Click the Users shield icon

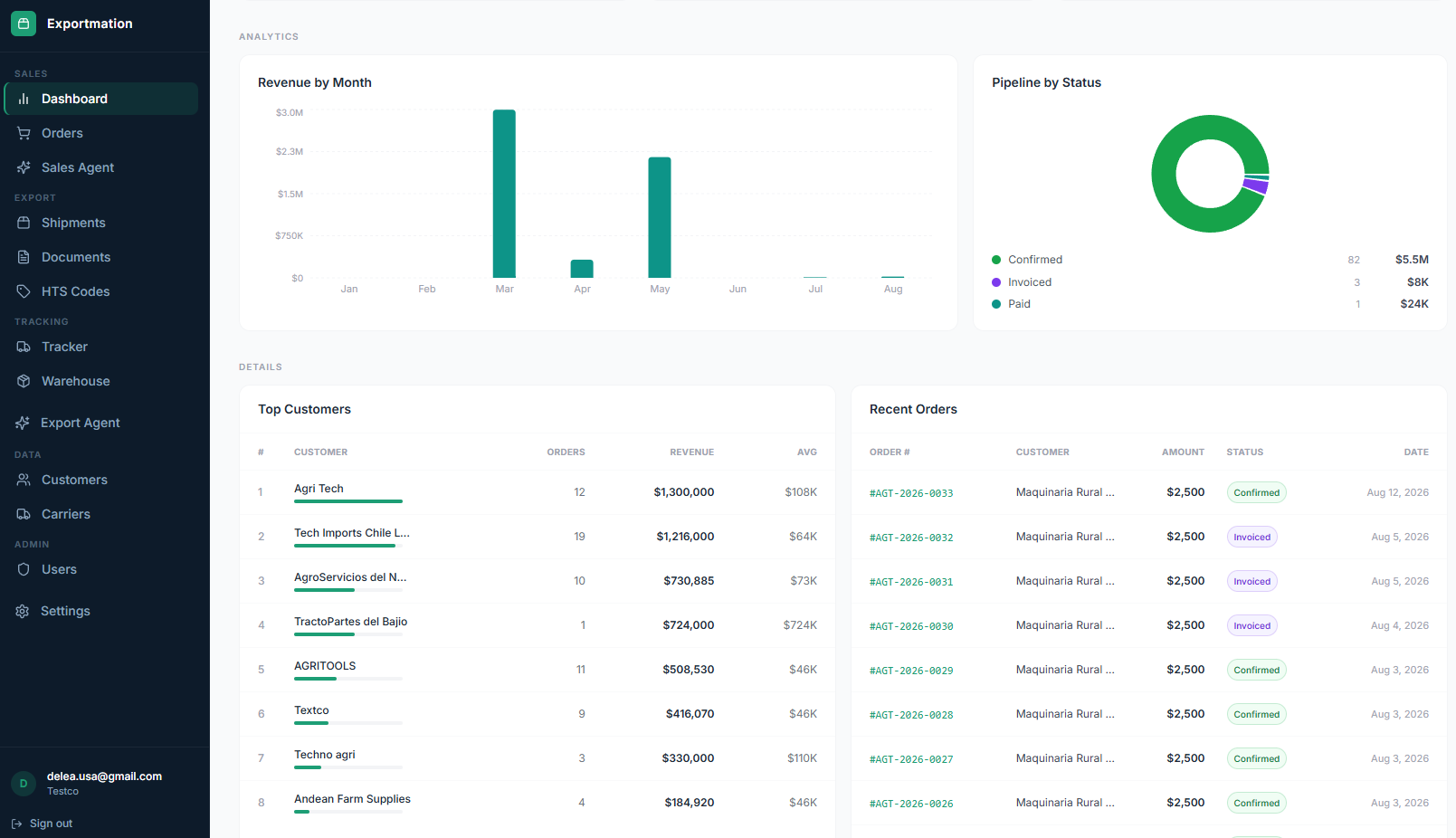(24, 569)
